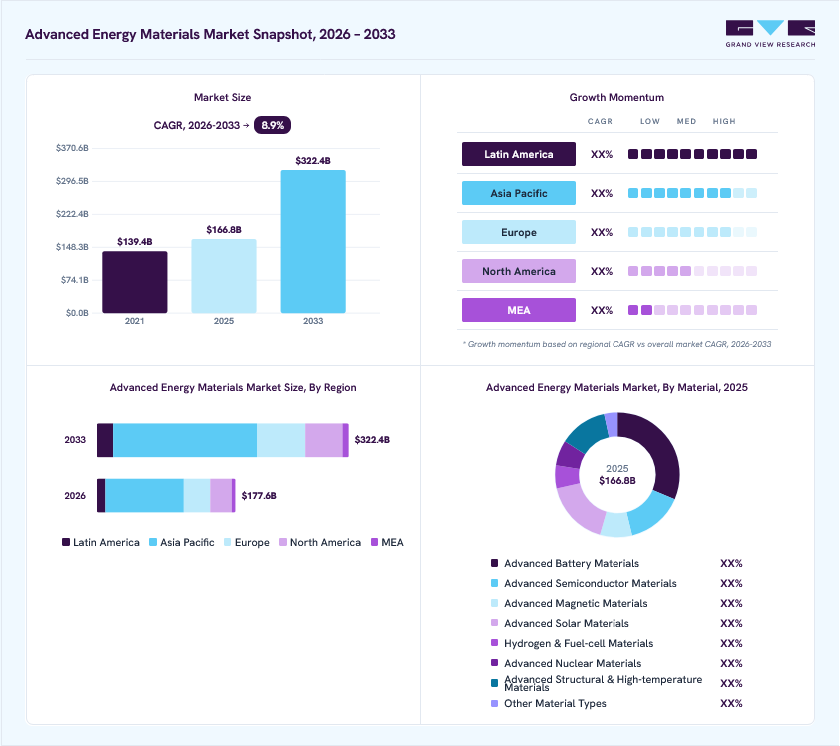Click the HIGH column header
Screen dimensions: 840x746
(724, 122)
